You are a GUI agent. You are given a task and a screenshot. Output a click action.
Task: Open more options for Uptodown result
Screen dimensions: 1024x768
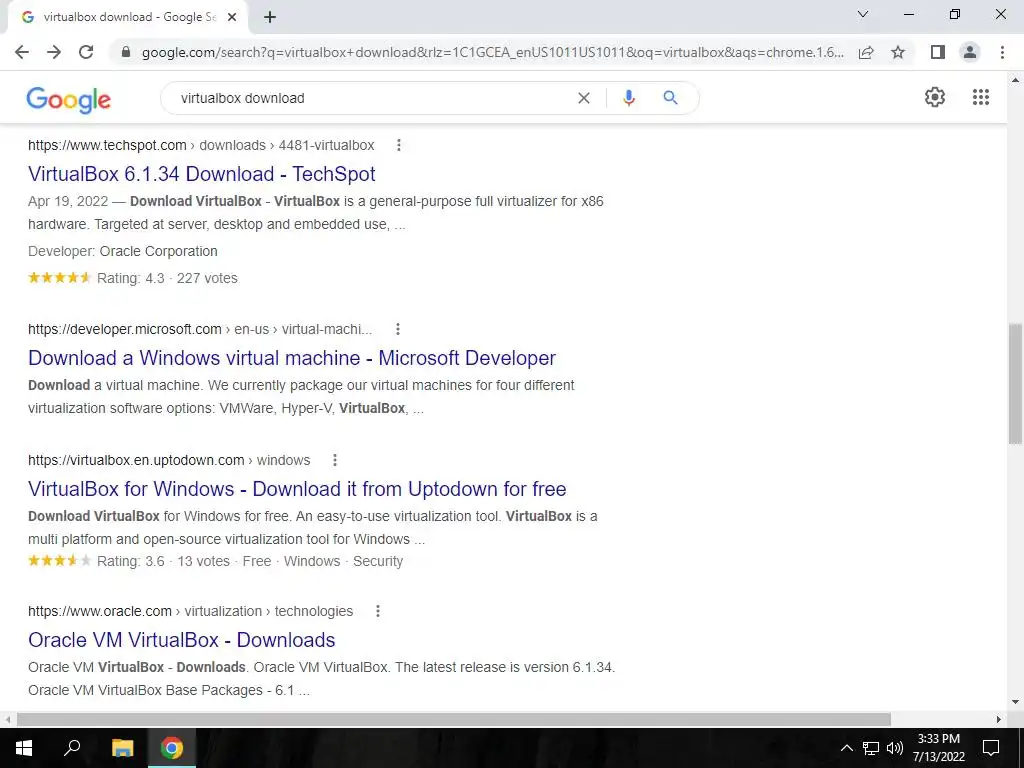pos(335,460)
